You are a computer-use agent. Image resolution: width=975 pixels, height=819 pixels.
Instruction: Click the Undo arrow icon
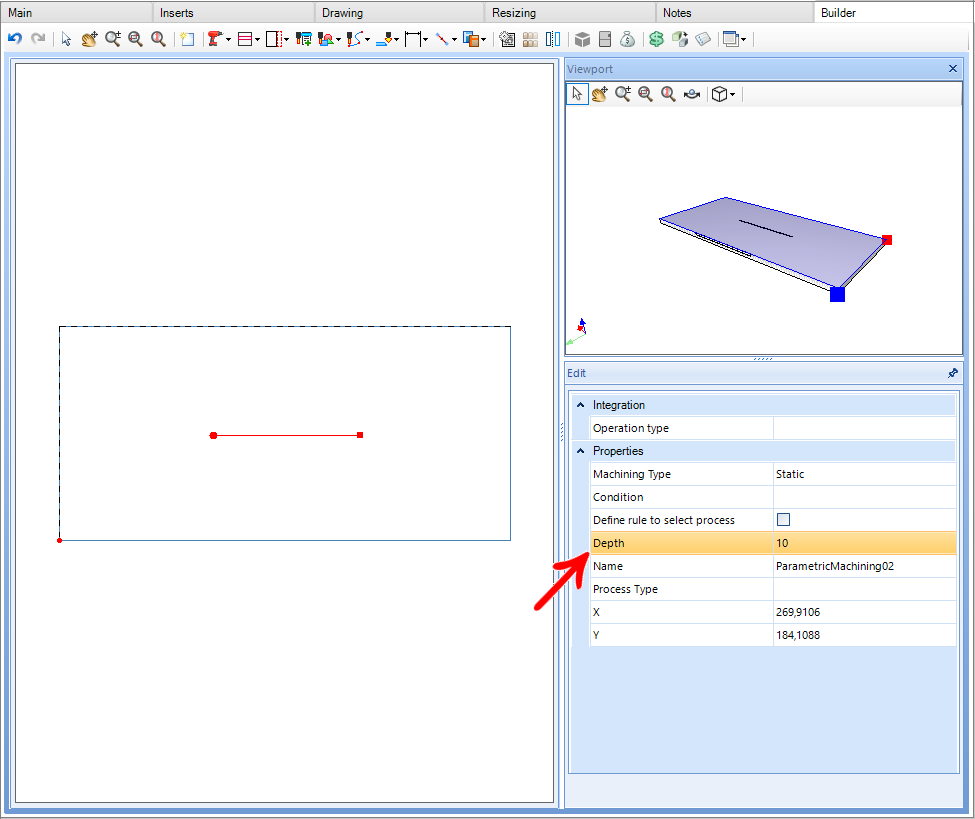pos(15,39)
